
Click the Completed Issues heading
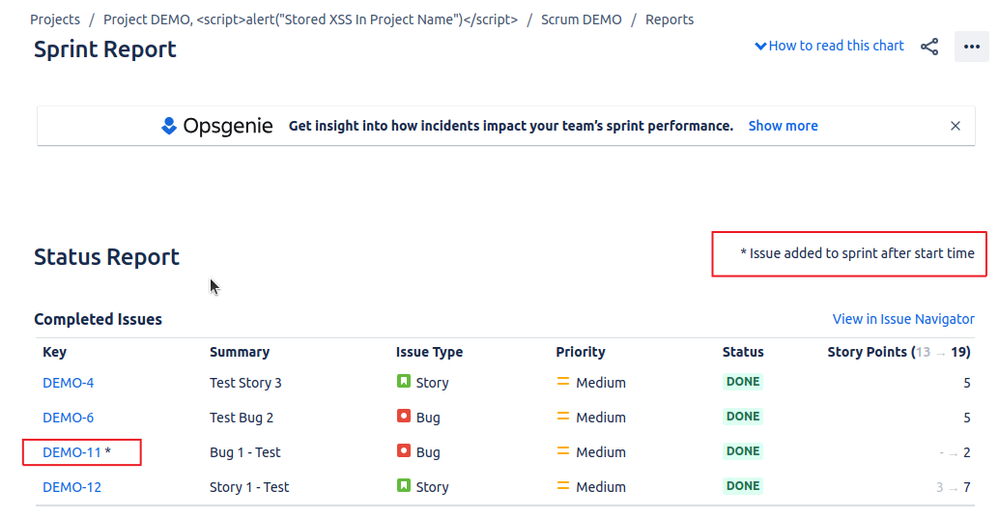[x=98, y=319]
